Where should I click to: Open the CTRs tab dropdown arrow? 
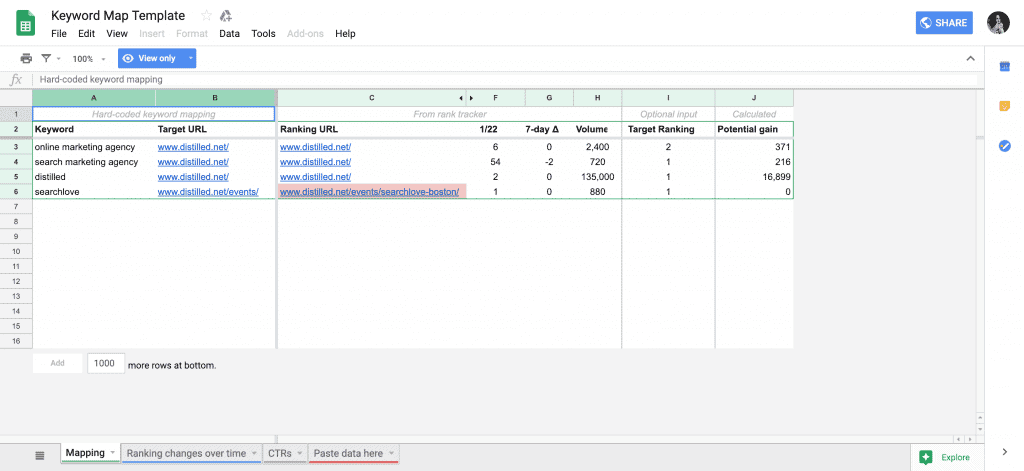[x=300, y=453]
